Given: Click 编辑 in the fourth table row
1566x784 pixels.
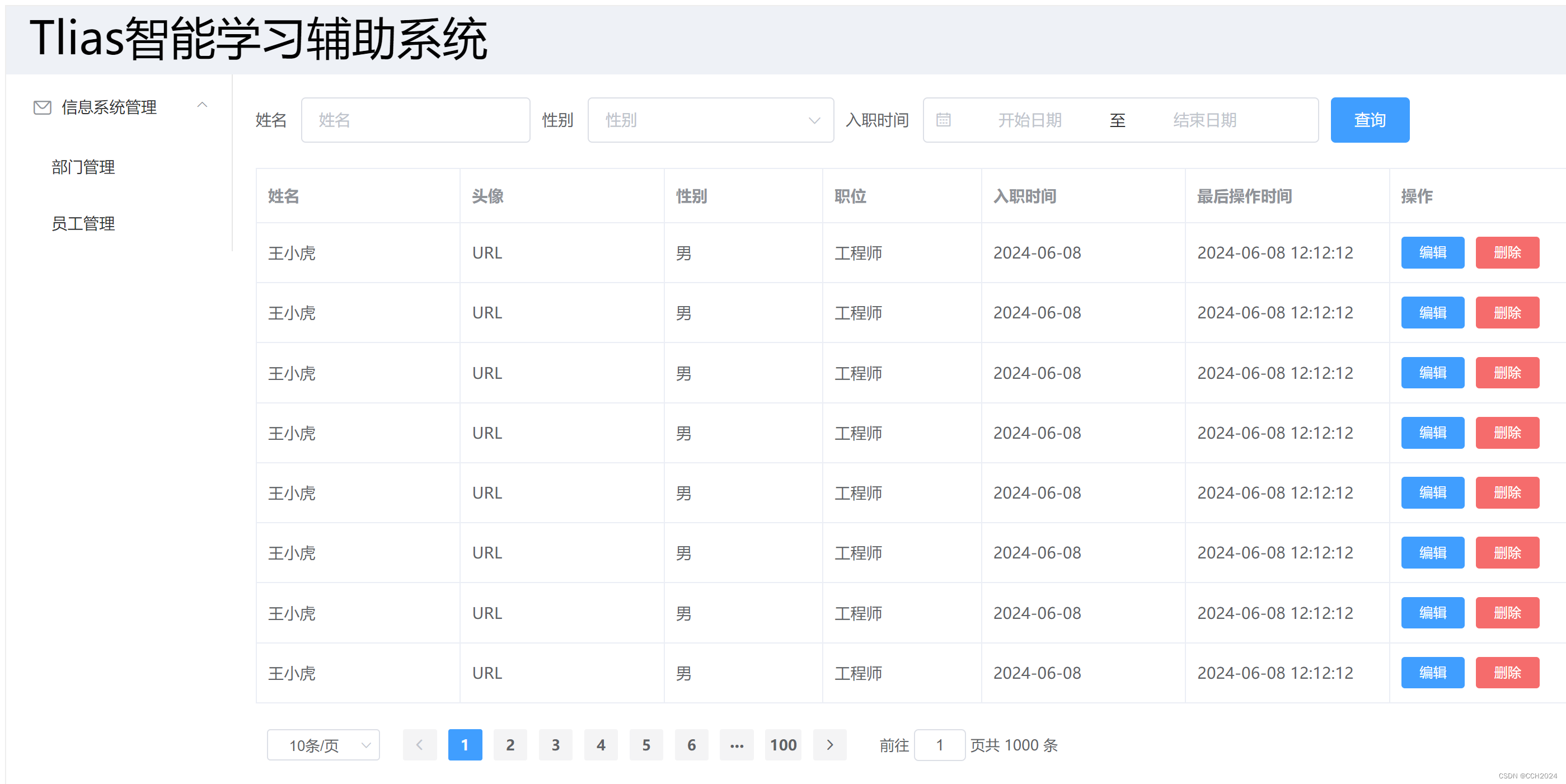Looking at the screenshot, I should click(x=1432, y=433).
